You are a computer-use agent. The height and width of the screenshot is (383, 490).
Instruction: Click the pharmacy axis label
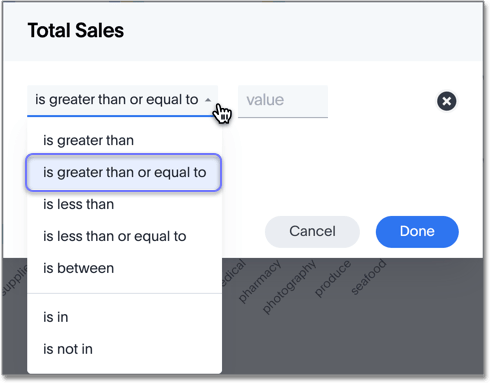260,281
